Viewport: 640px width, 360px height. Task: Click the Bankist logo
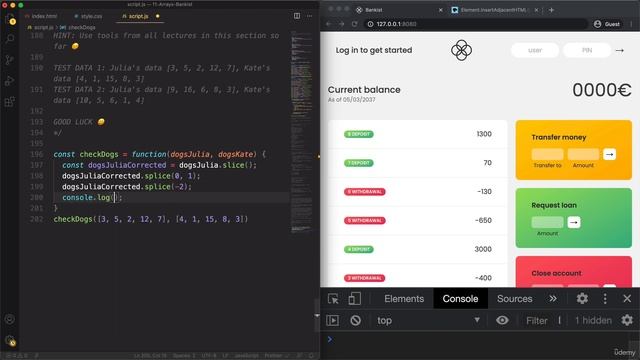[461, 50]
